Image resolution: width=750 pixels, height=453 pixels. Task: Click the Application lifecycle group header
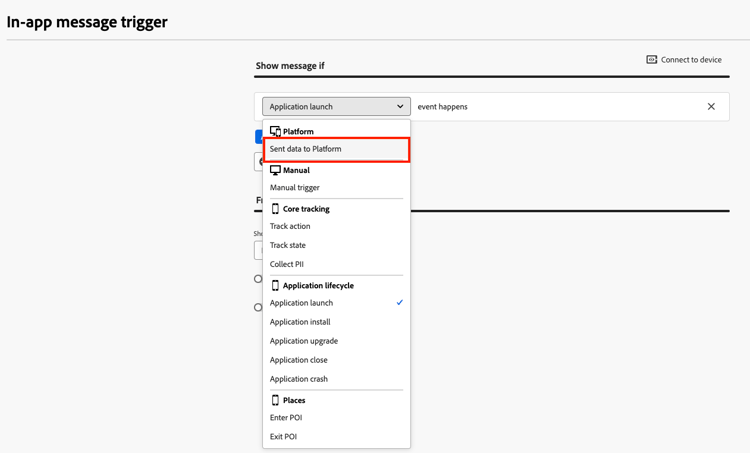(x=312, y=285)
